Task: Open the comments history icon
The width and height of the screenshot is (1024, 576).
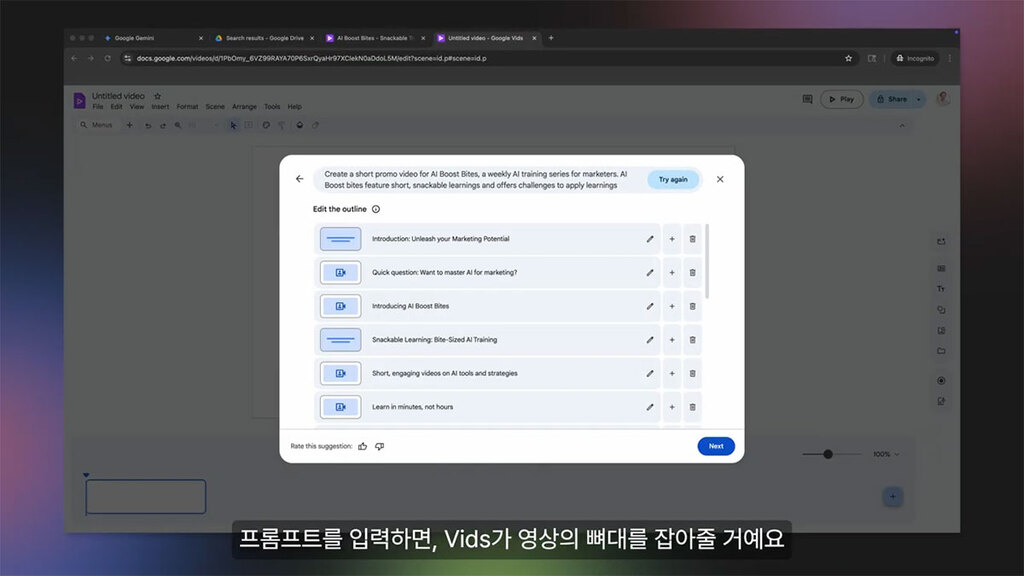Action: click(x=808, y=99)
